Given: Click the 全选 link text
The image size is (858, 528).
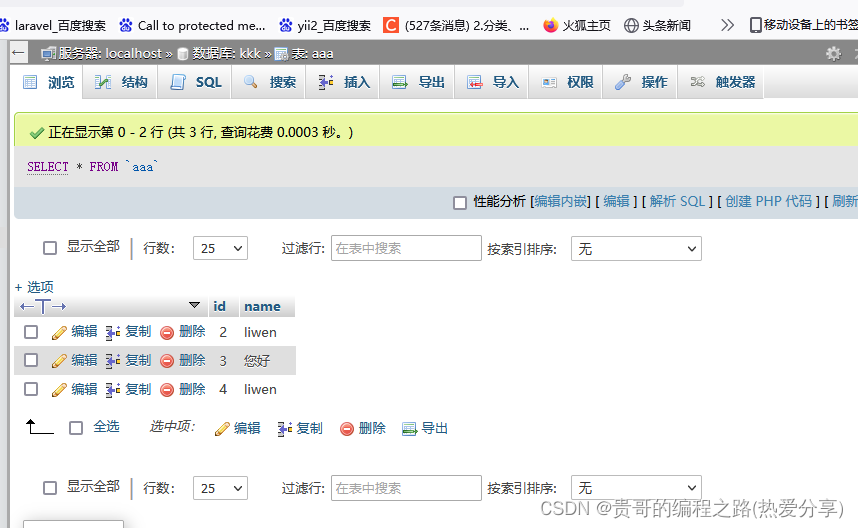Looking at the screenshot, I should 106,427.
